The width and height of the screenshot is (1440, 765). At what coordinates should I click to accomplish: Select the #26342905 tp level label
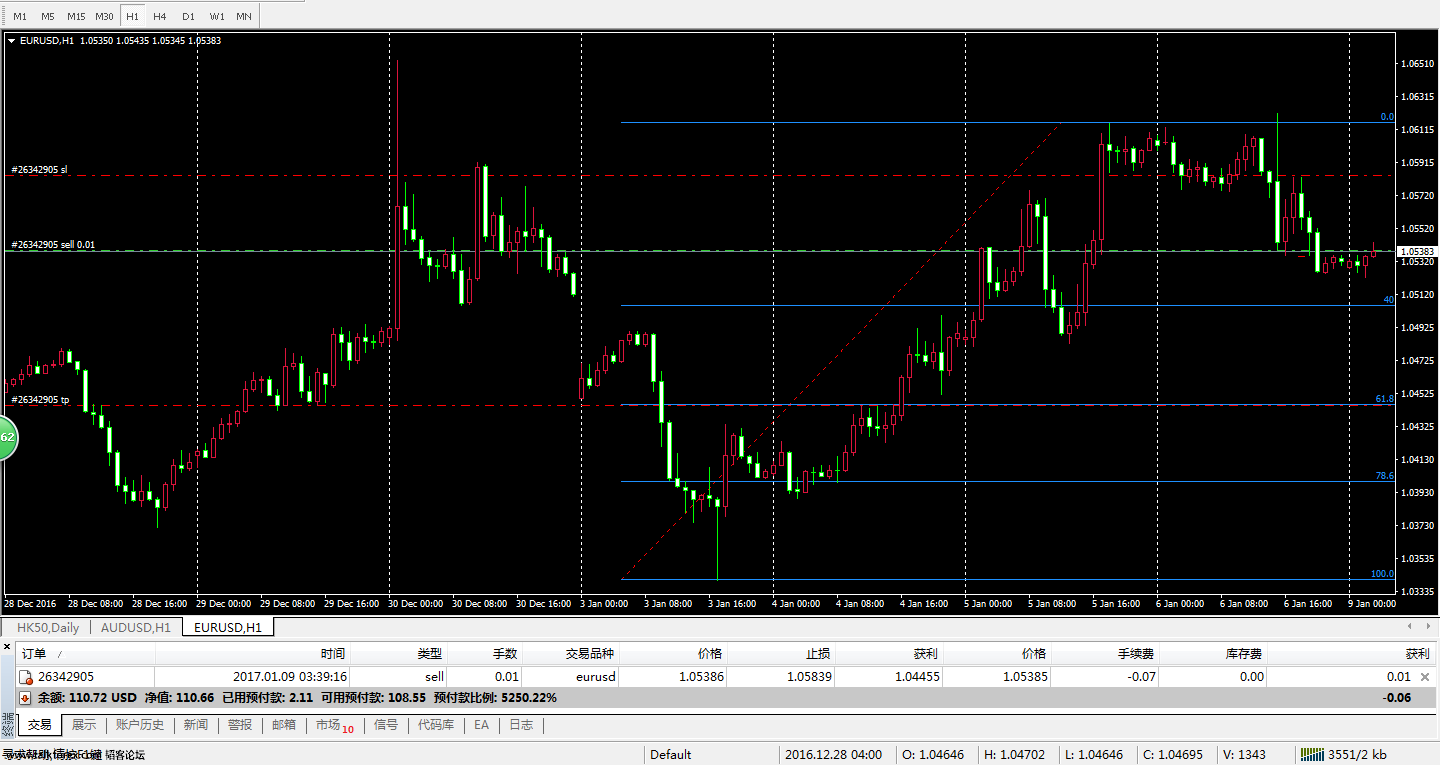point(40,399)
